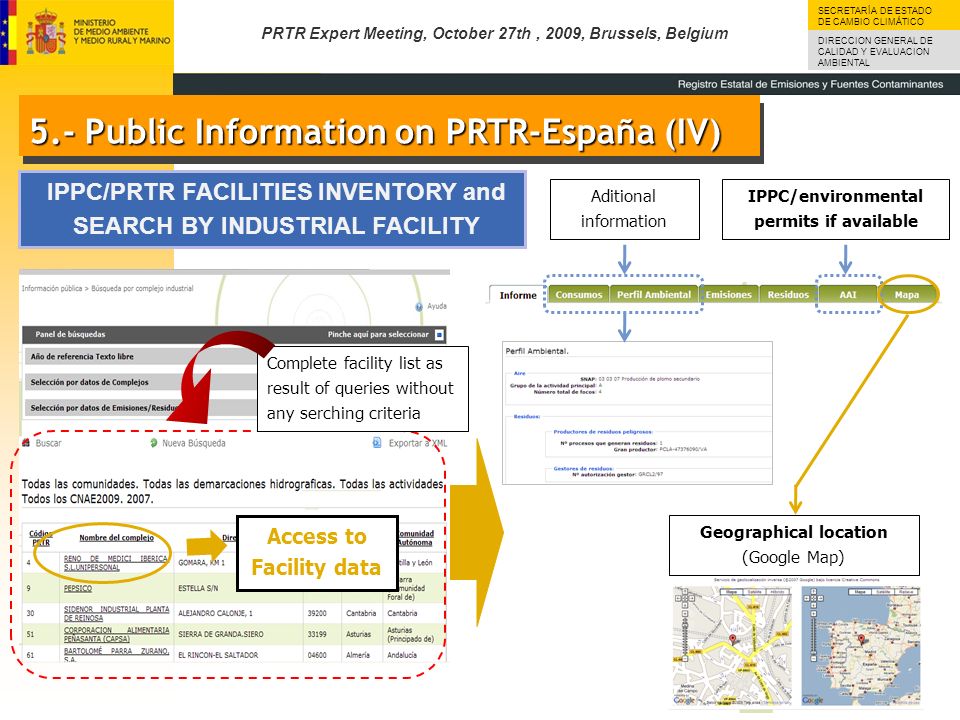Click the 'ALEJANDRO CALONJE, 1' address cell
The height and width of the screenshot is (720, 960).
pos(216,613)
